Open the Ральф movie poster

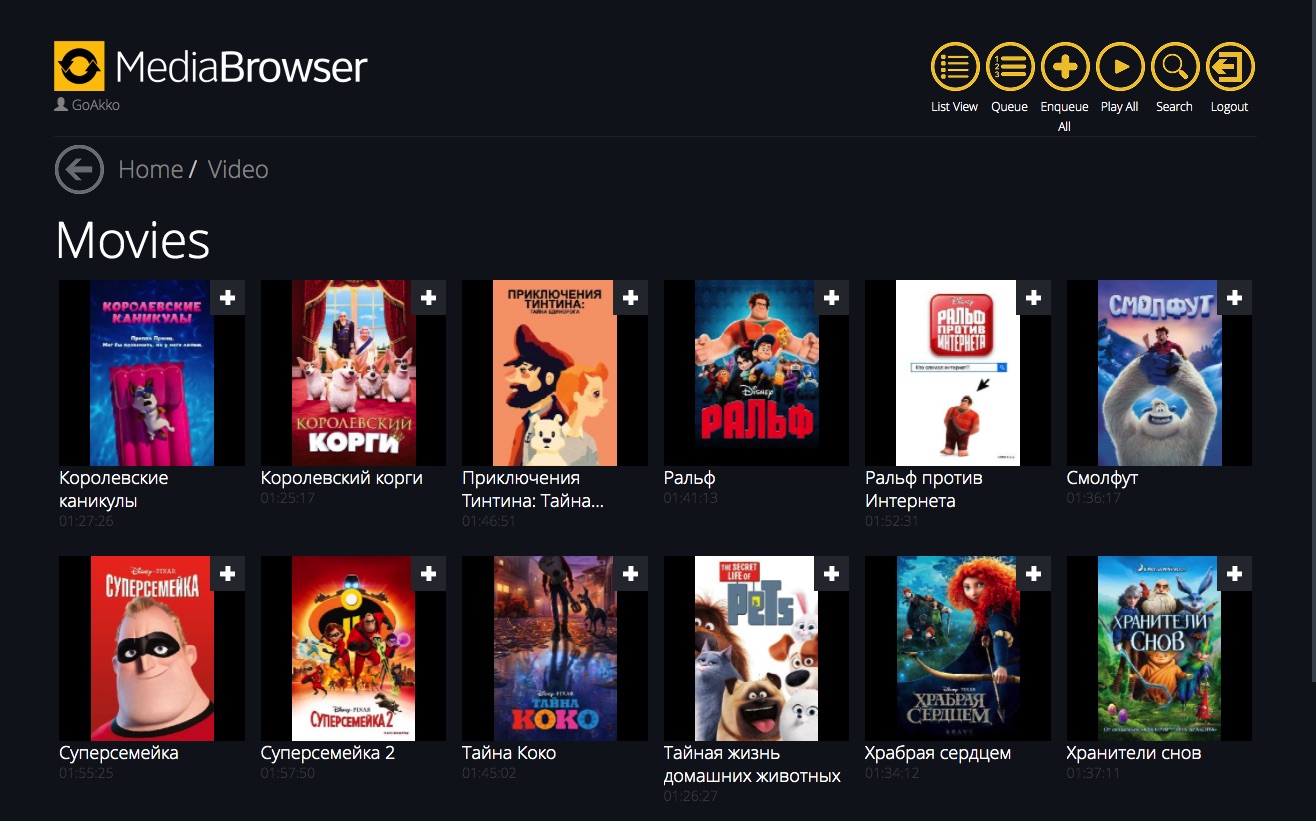756,373
